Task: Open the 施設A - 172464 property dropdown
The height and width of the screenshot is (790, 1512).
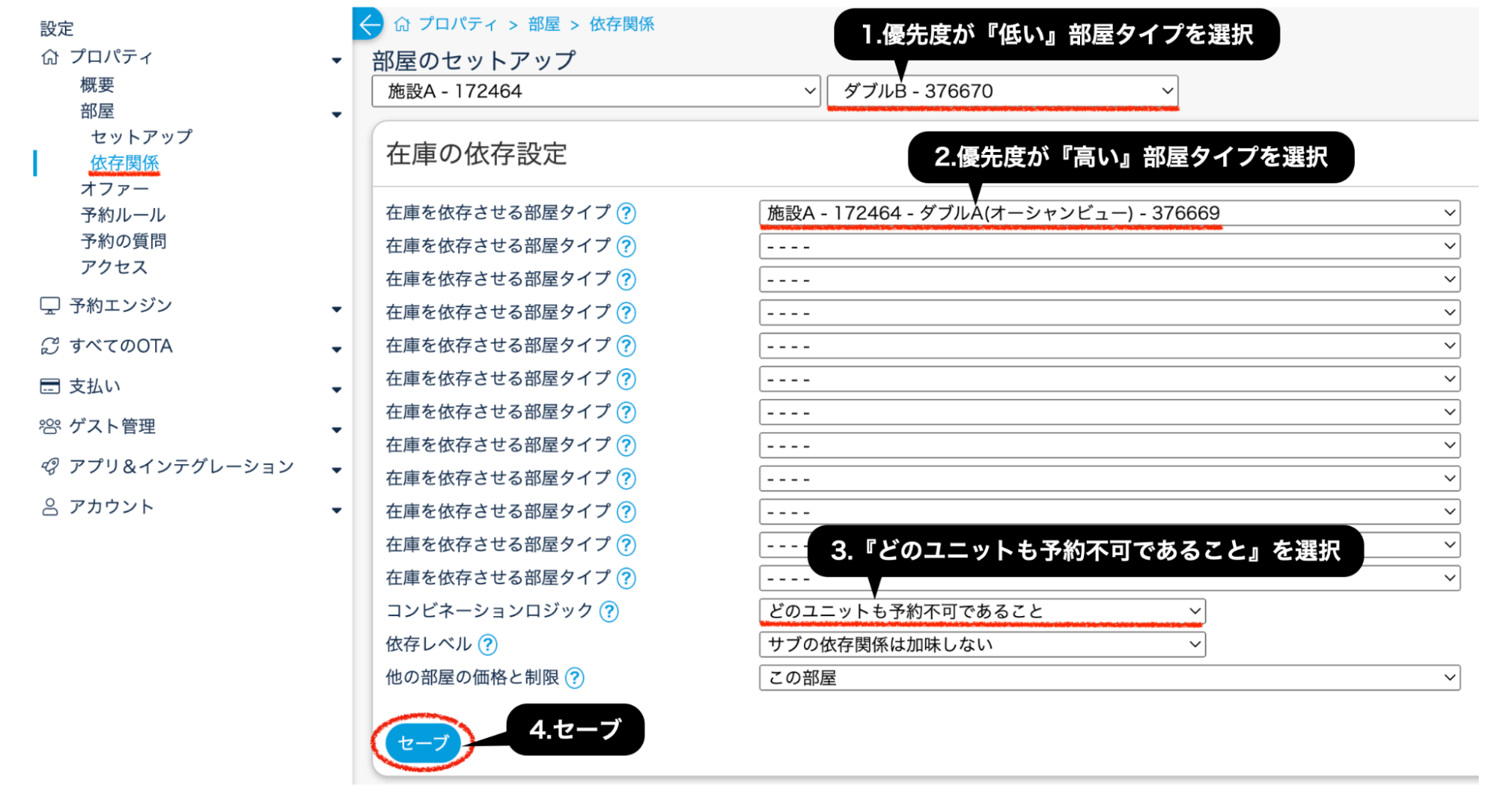Action: 595,91
